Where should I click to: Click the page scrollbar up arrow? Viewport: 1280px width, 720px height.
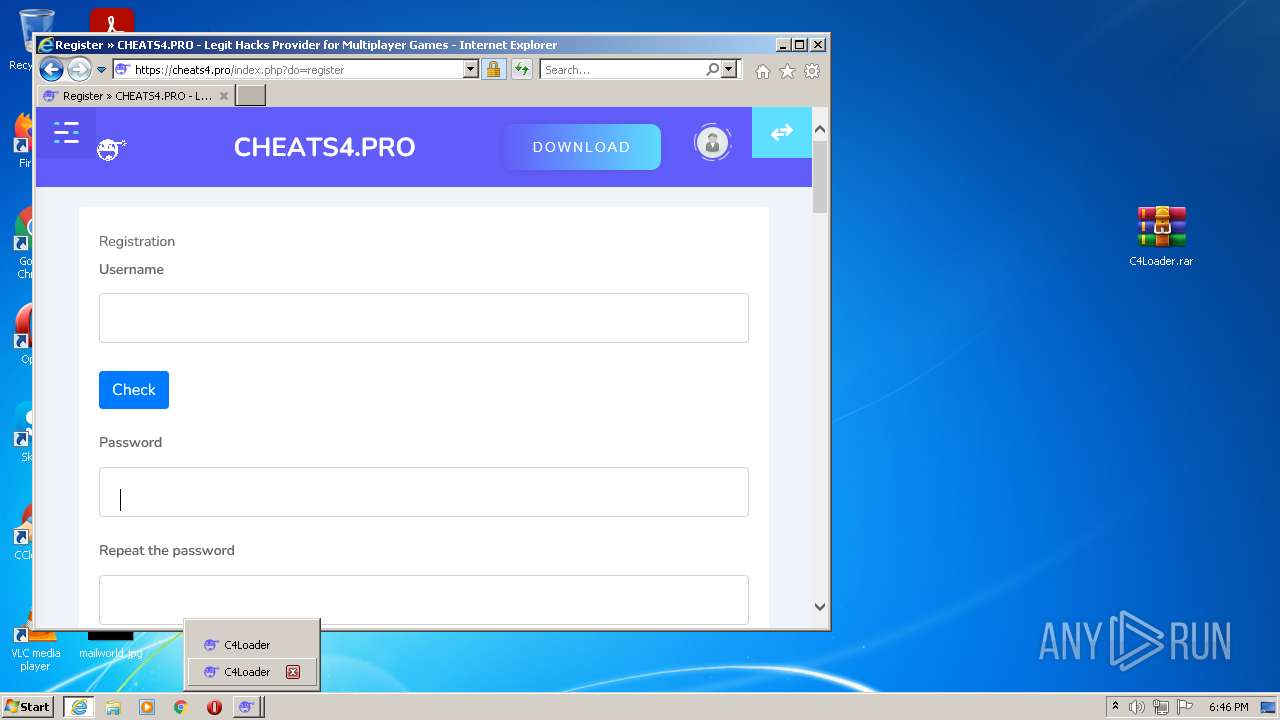tap(820, 129)
